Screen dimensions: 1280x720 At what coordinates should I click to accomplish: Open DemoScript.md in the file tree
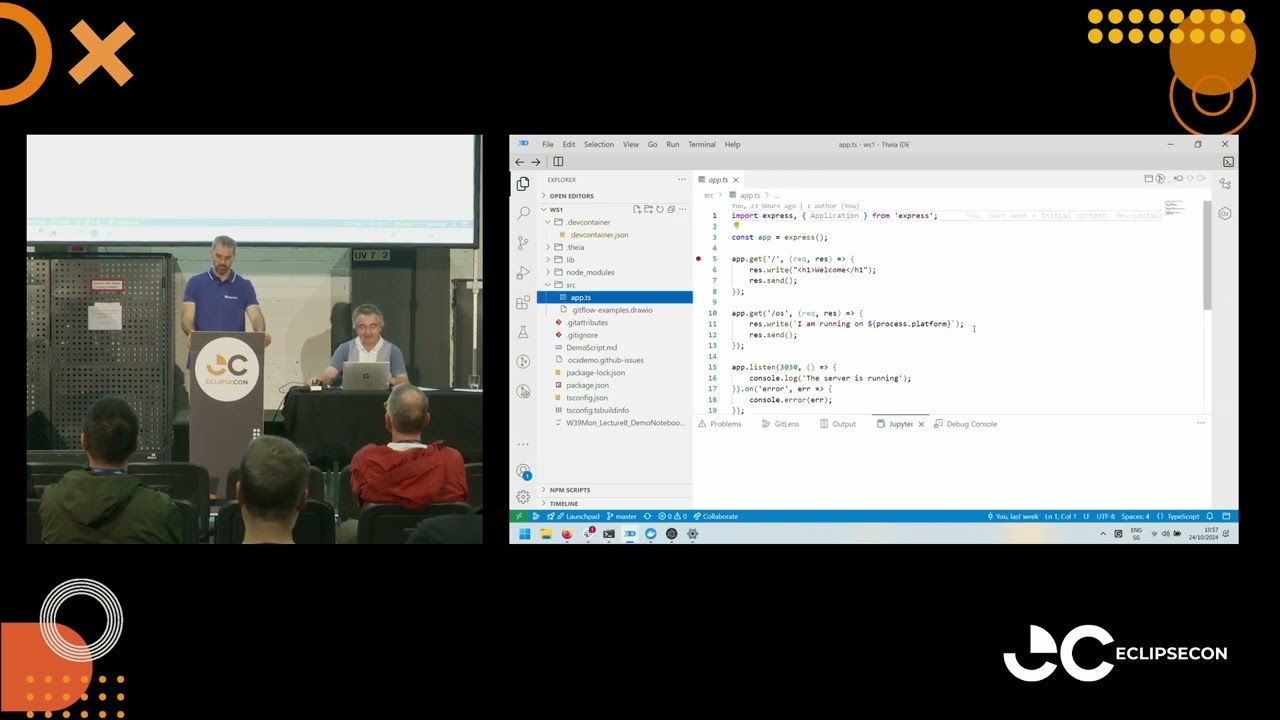591,348
